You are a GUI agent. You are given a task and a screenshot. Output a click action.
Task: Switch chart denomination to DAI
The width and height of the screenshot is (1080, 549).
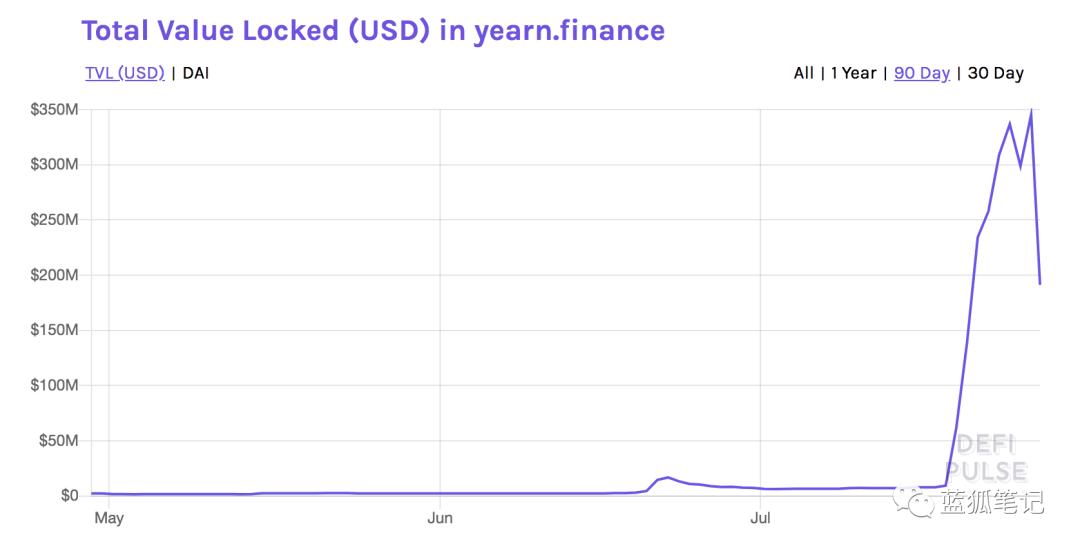[x=196, y=73]
